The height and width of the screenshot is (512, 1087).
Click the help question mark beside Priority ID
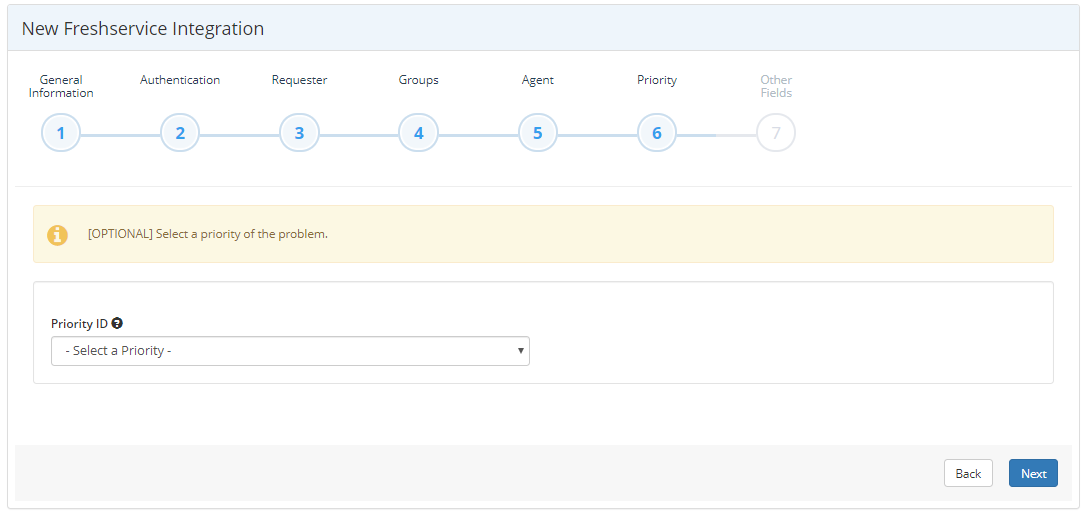117,324
